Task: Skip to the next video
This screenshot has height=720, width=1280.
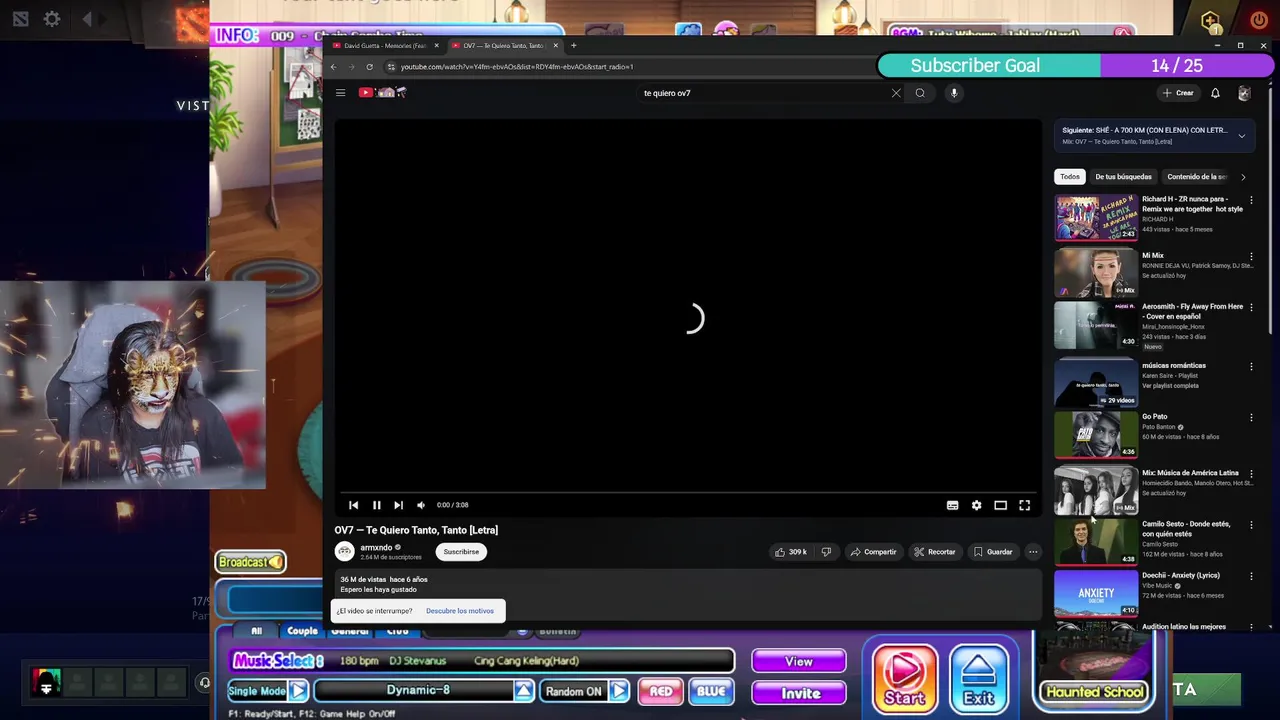Action: tap(398, 505)
